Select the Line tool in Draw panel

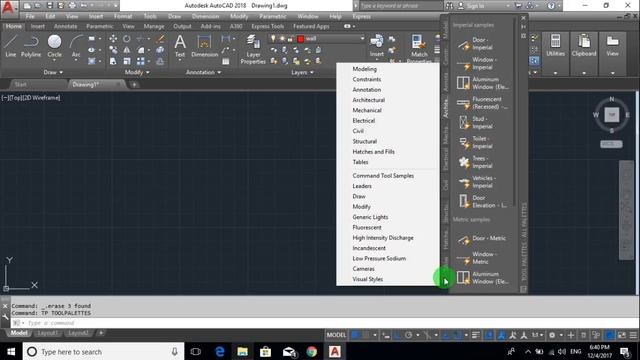(x=11, y=46)
